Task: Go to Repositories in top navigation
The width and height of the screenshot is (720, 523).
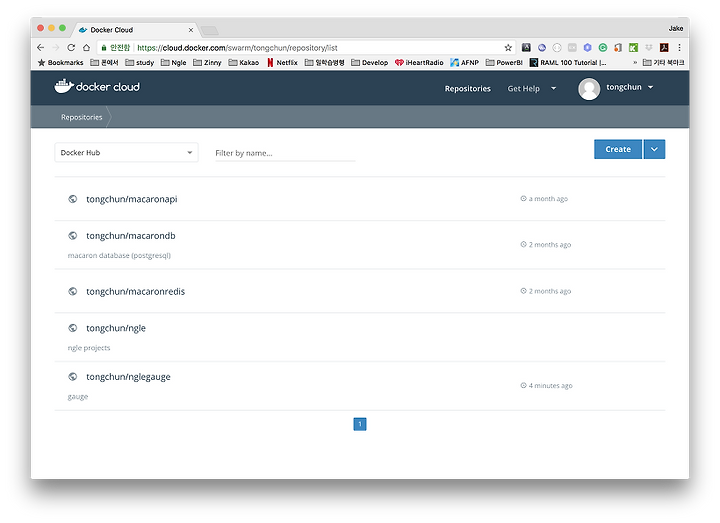Action: (x=467, y=89)
